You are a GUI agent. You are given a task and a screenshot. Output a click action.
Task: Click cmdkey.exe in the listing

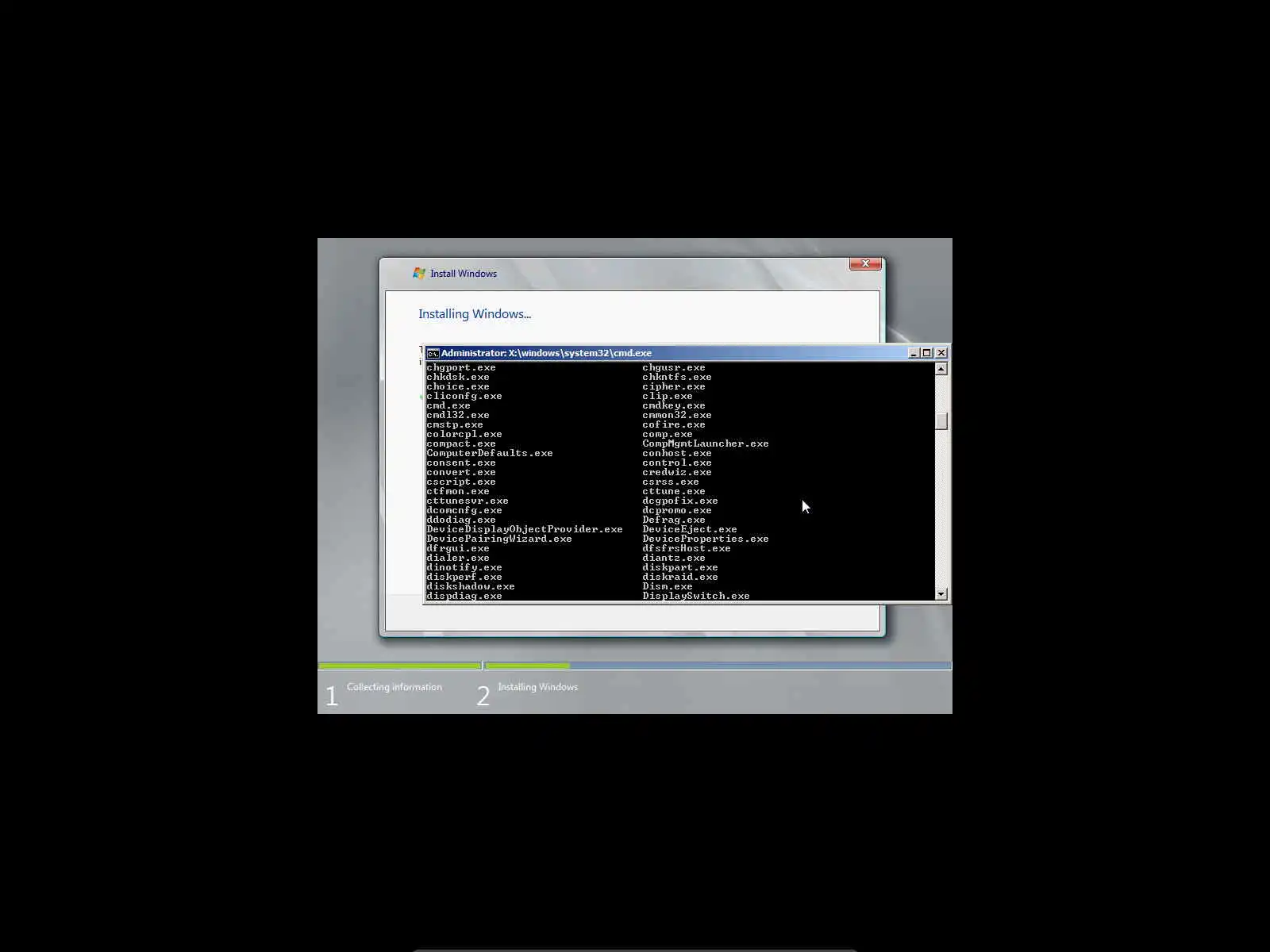point(674,405)
